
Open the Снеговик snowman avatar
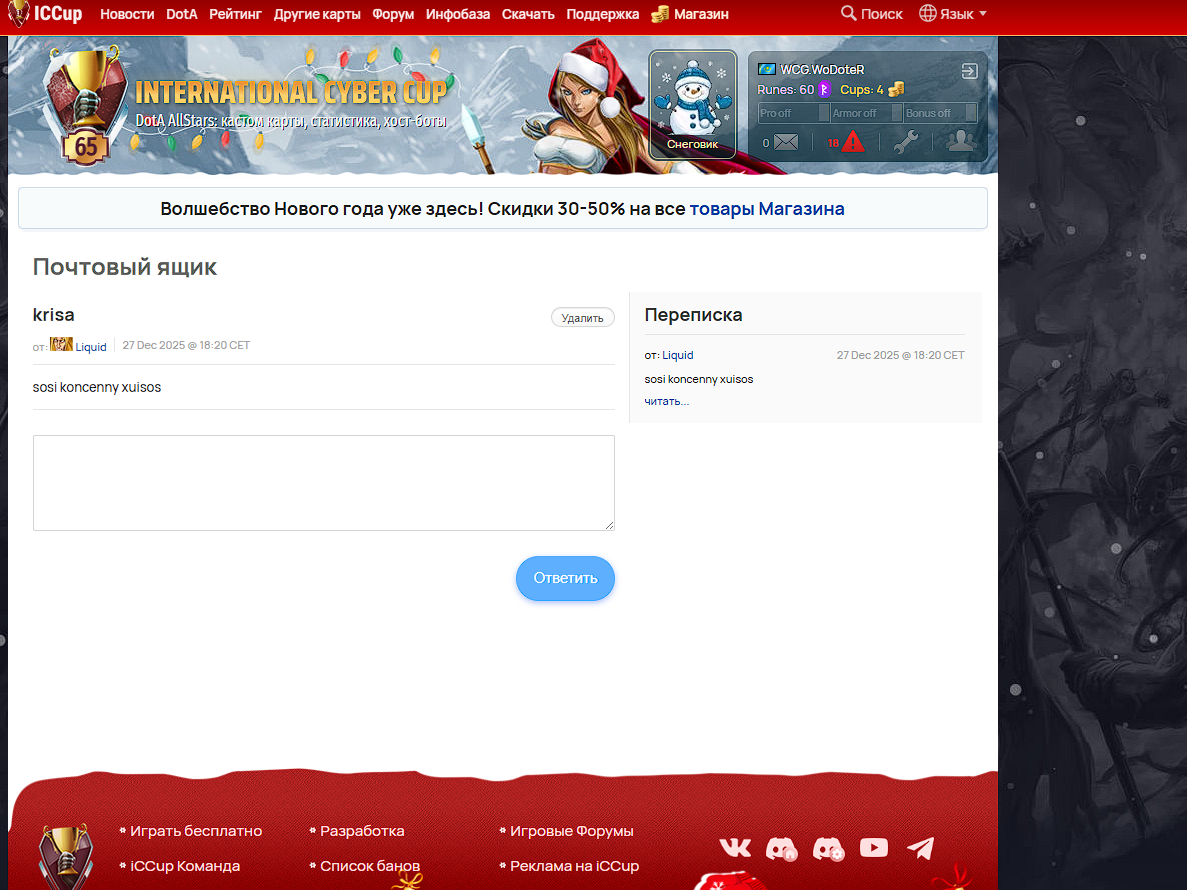[693, 104]
